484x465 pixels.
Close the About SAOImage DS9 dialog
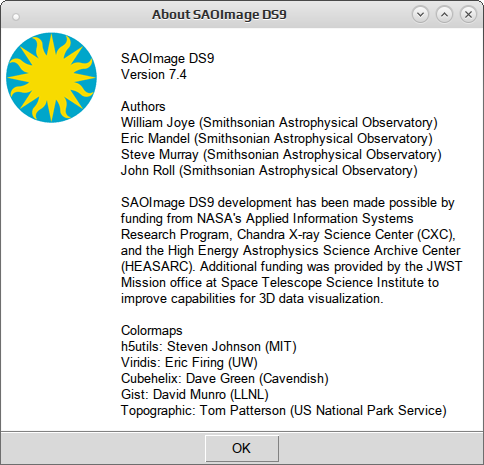click(468, 15)
